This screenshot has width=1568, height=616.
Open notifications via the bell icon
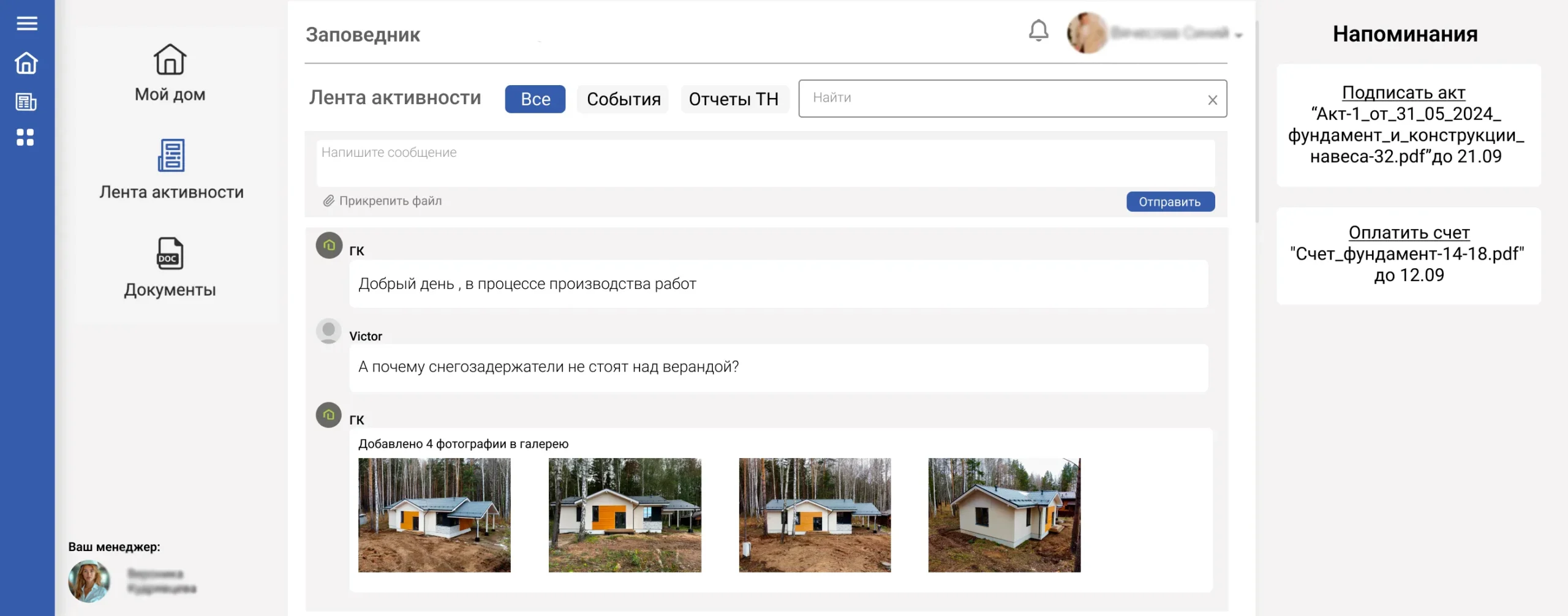(1037, 32)
